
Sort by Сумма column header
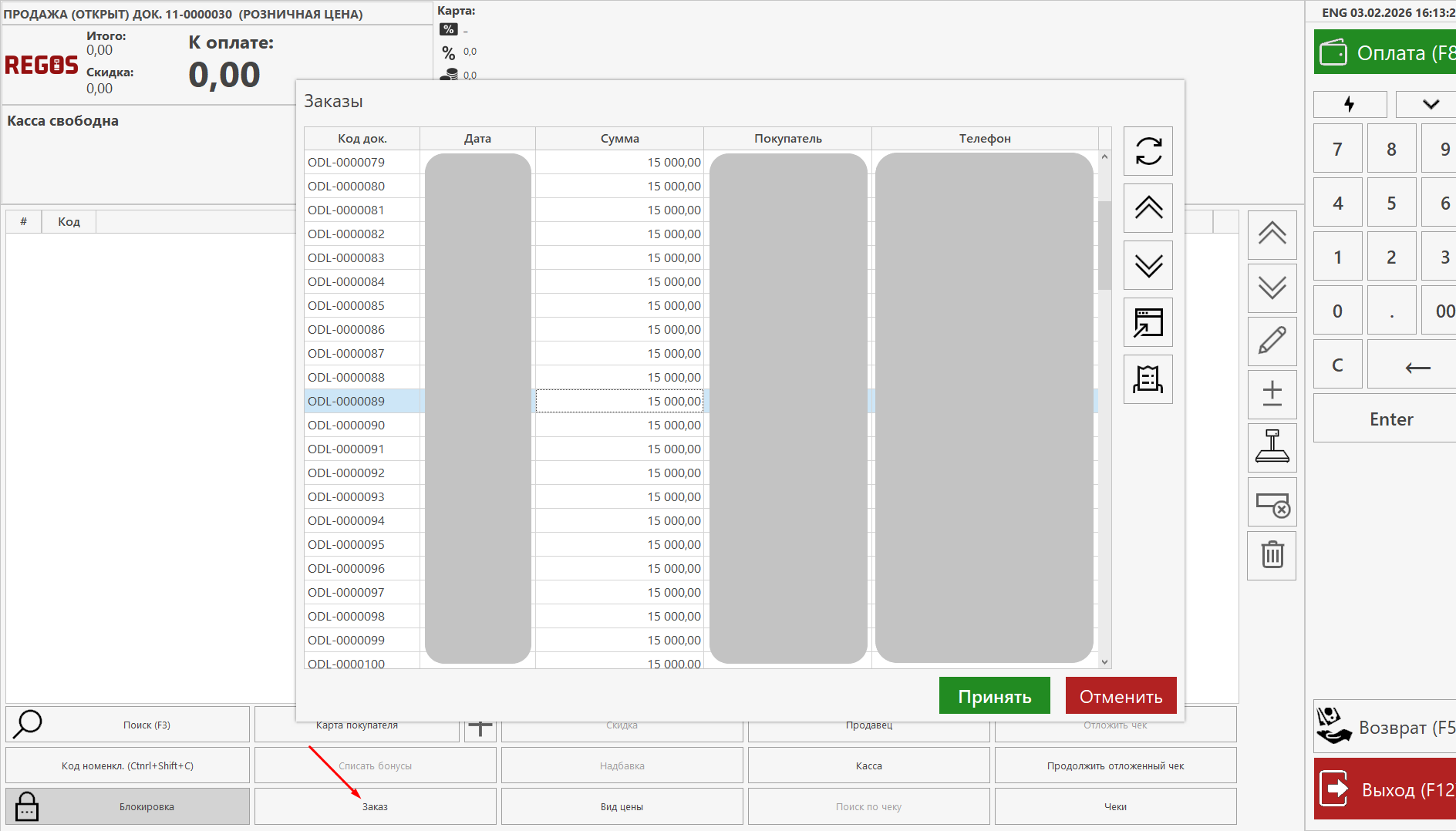coord(619,139)
